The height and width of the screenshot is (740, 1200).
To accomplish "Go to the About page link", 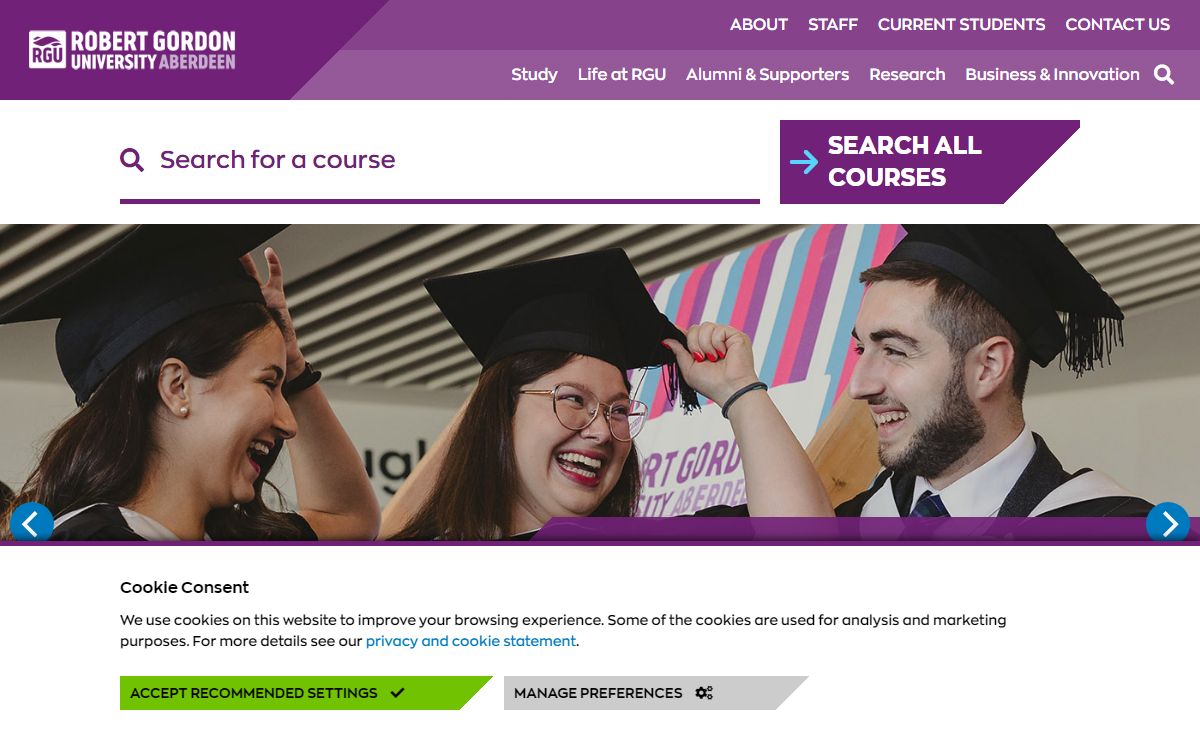I will point(759,25).
